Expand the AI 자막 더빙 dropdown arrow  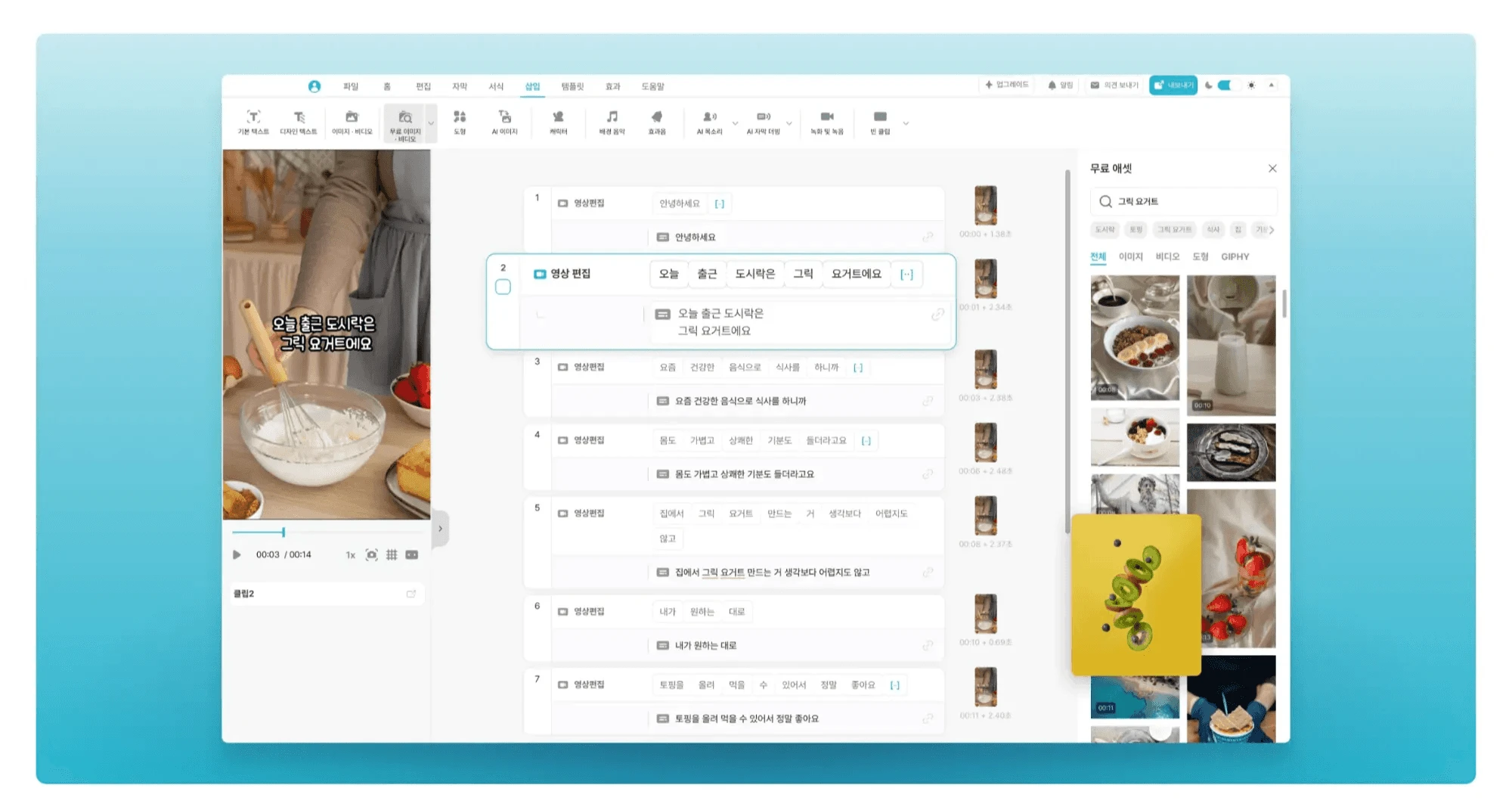point(789,123)
